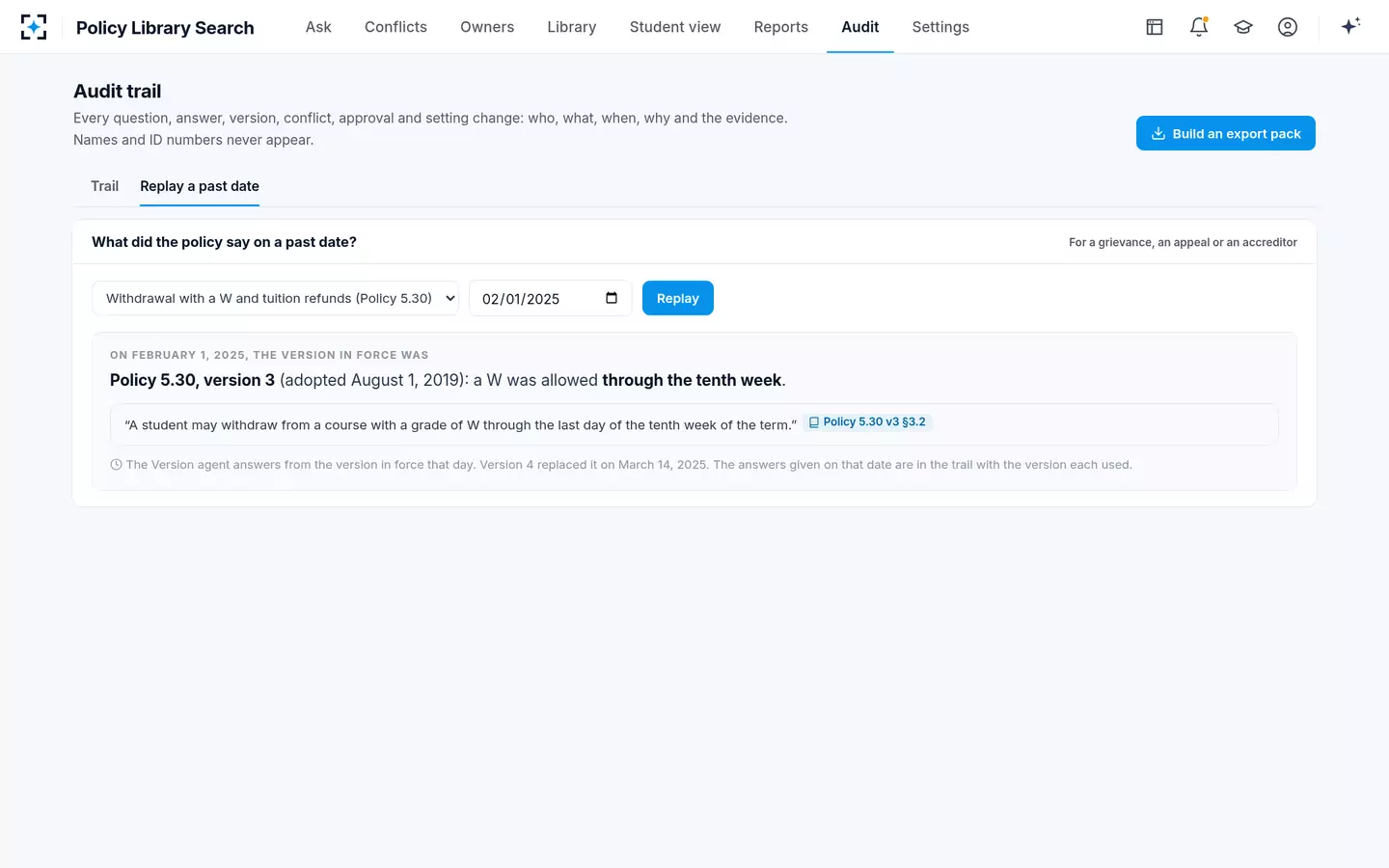Screen dimensions: 1389x868
Task: Switch to the Owners tab
Action: pos(487,27)
